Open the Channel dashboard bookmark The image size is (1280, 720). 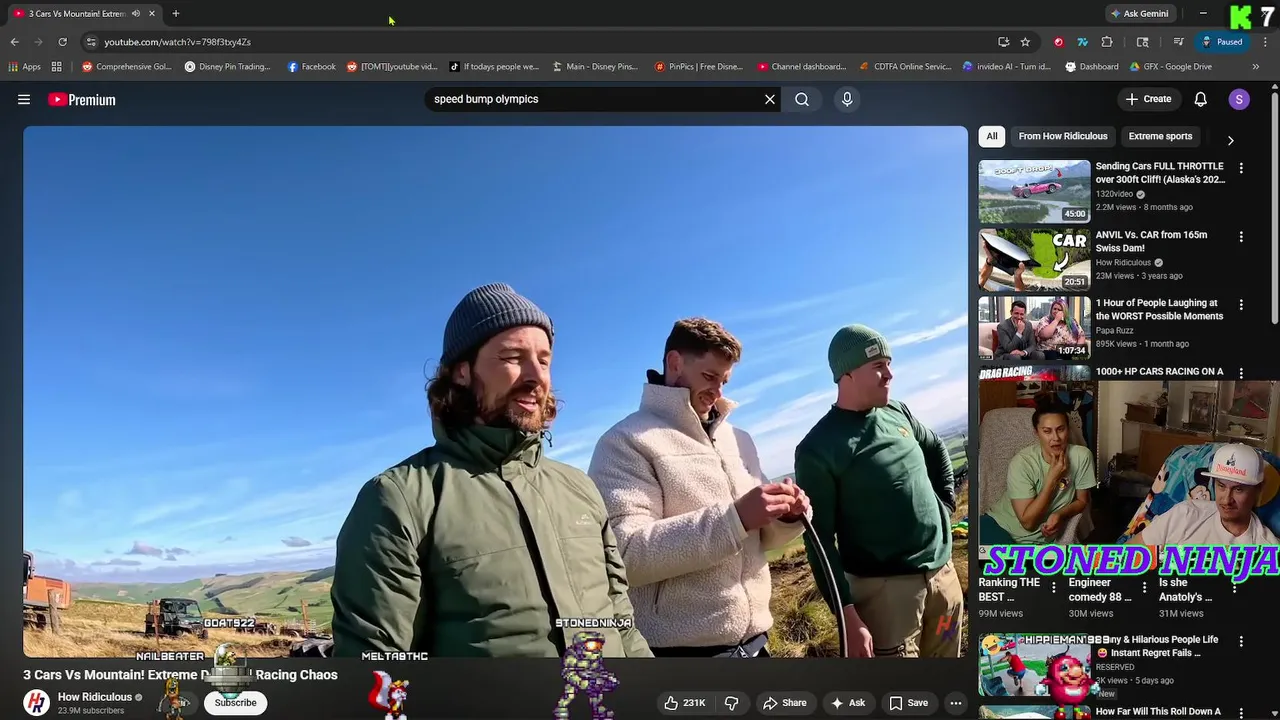pyautogui.click(x=802, y=67)
